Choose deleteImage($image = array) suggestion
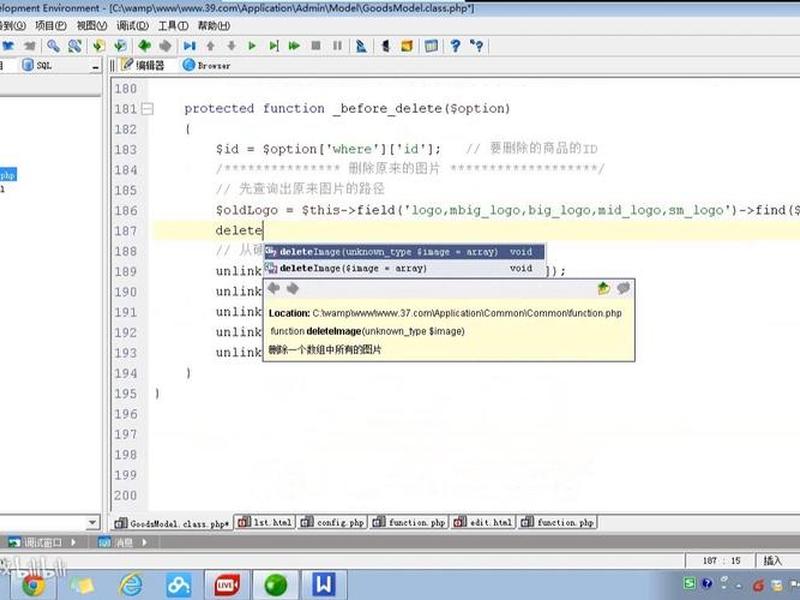This screenshot has width=800, height=600. pos(404,268)
